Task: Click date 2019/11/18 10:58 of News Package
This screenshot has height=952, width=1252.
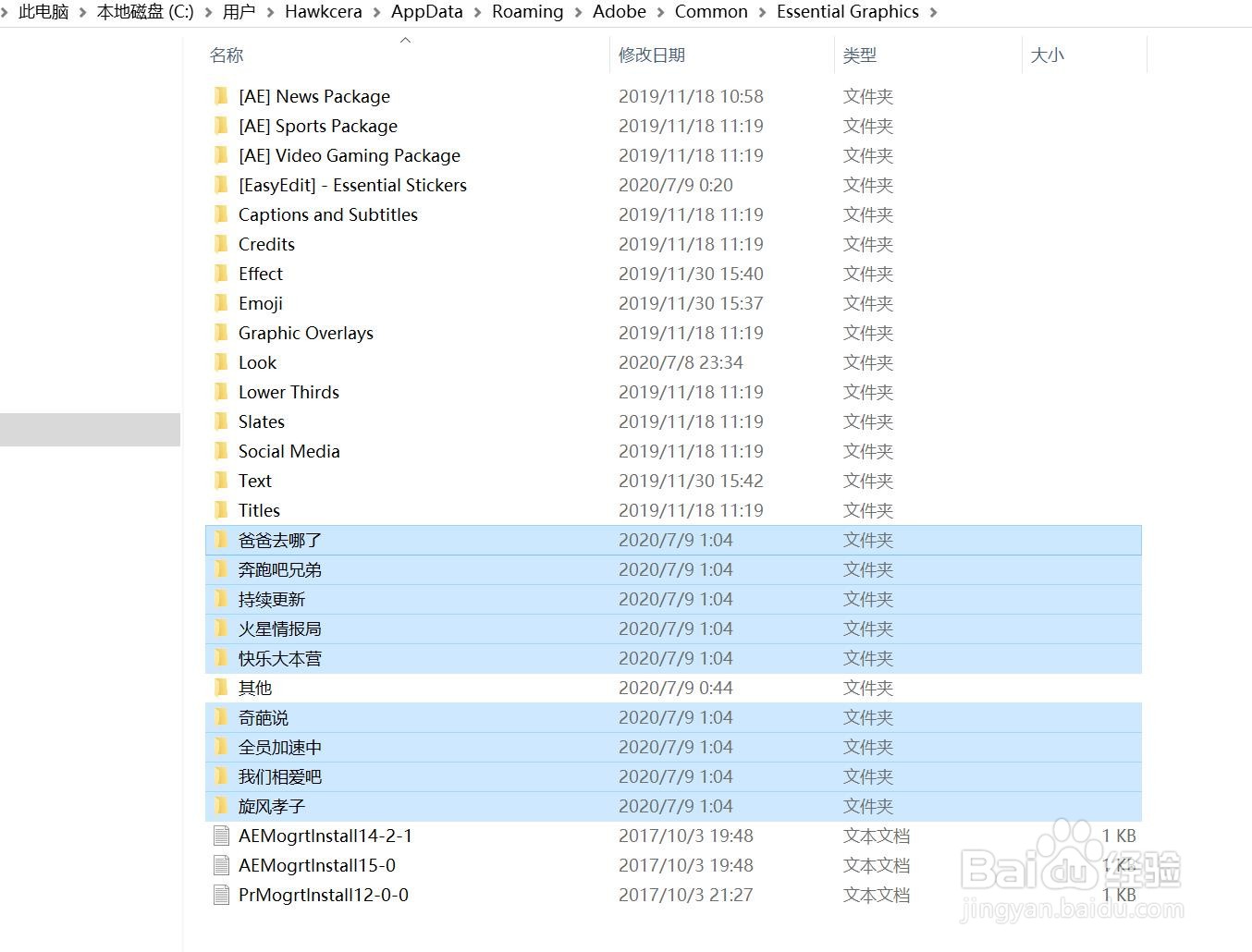Action: 692,96
